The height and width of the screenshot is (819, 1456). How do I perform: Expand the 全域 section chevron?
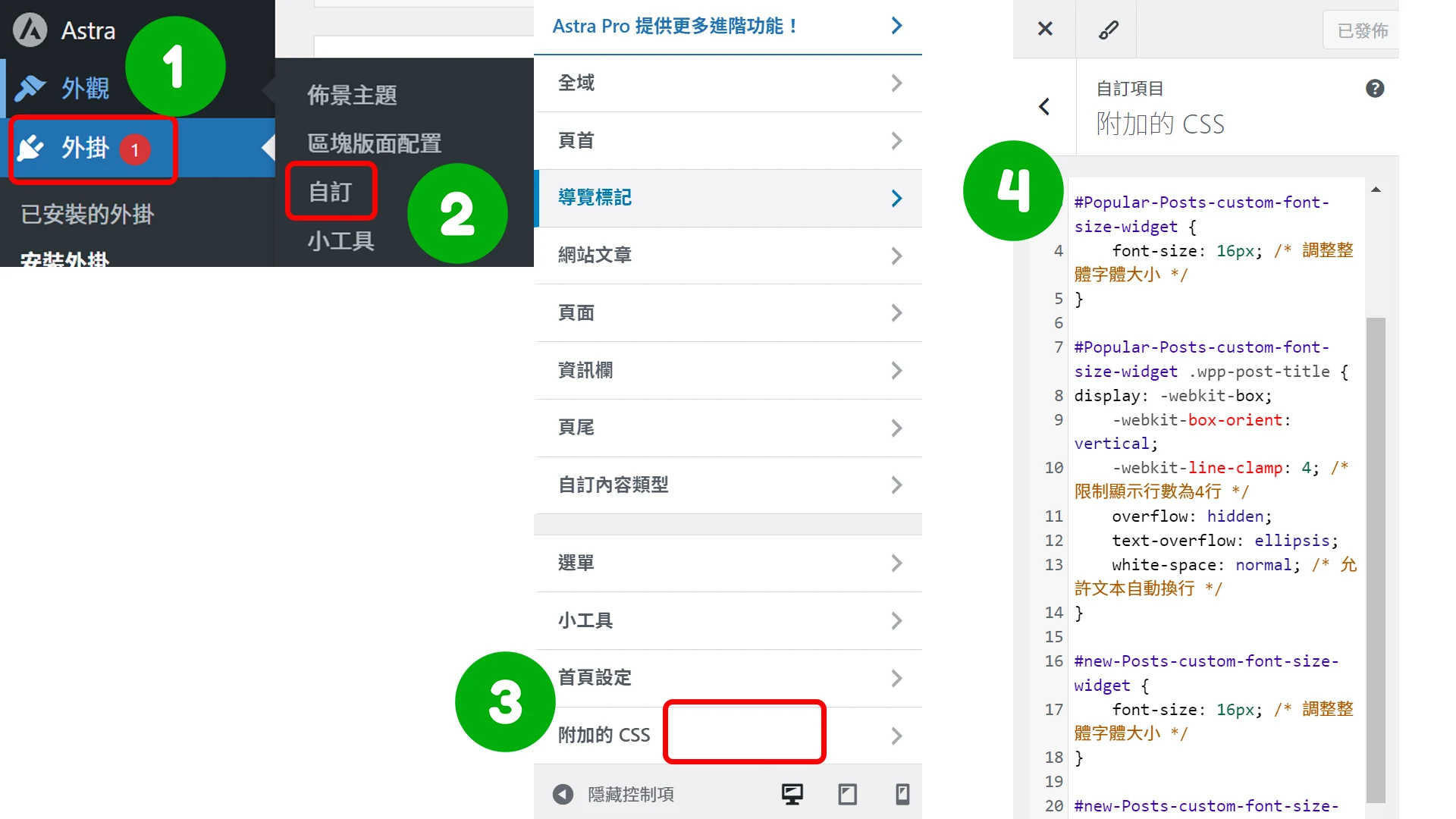coord(896,83)
